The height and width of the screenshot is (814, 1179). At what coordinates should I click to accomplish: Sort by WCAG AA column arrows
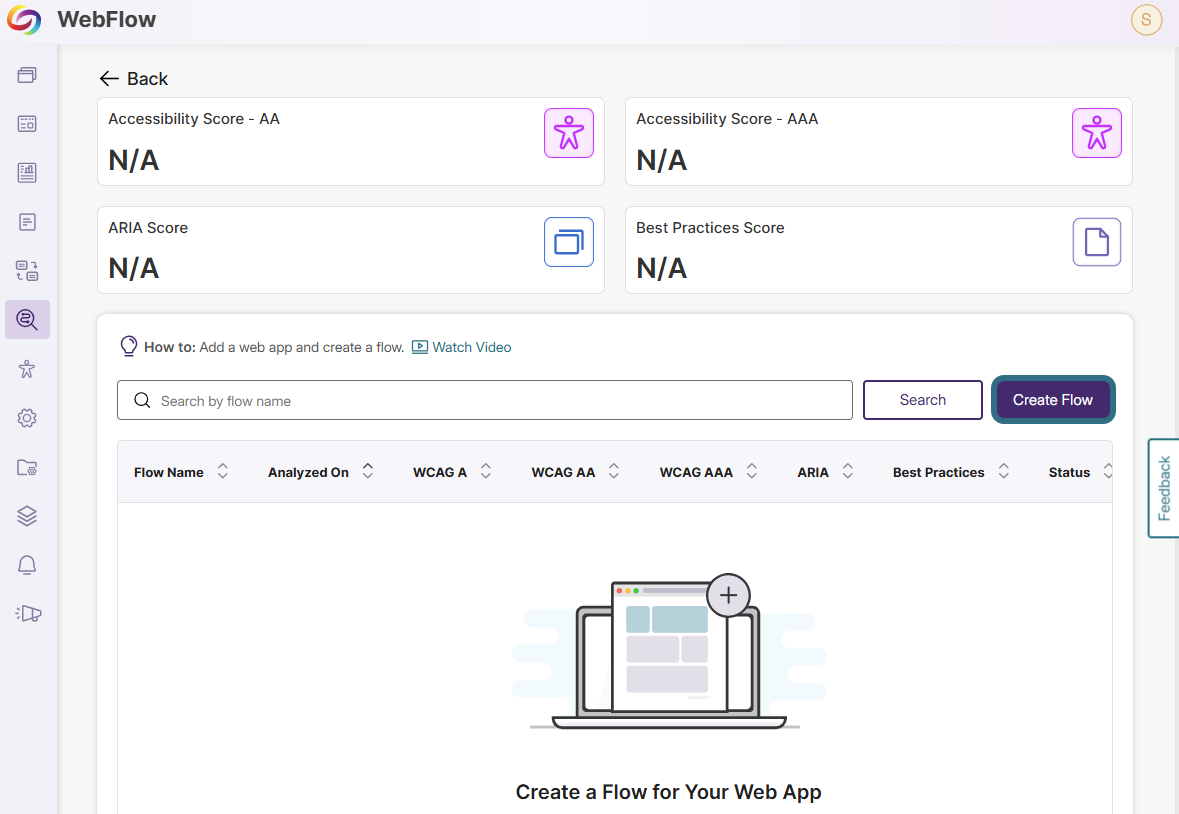(x=614, y=471)
